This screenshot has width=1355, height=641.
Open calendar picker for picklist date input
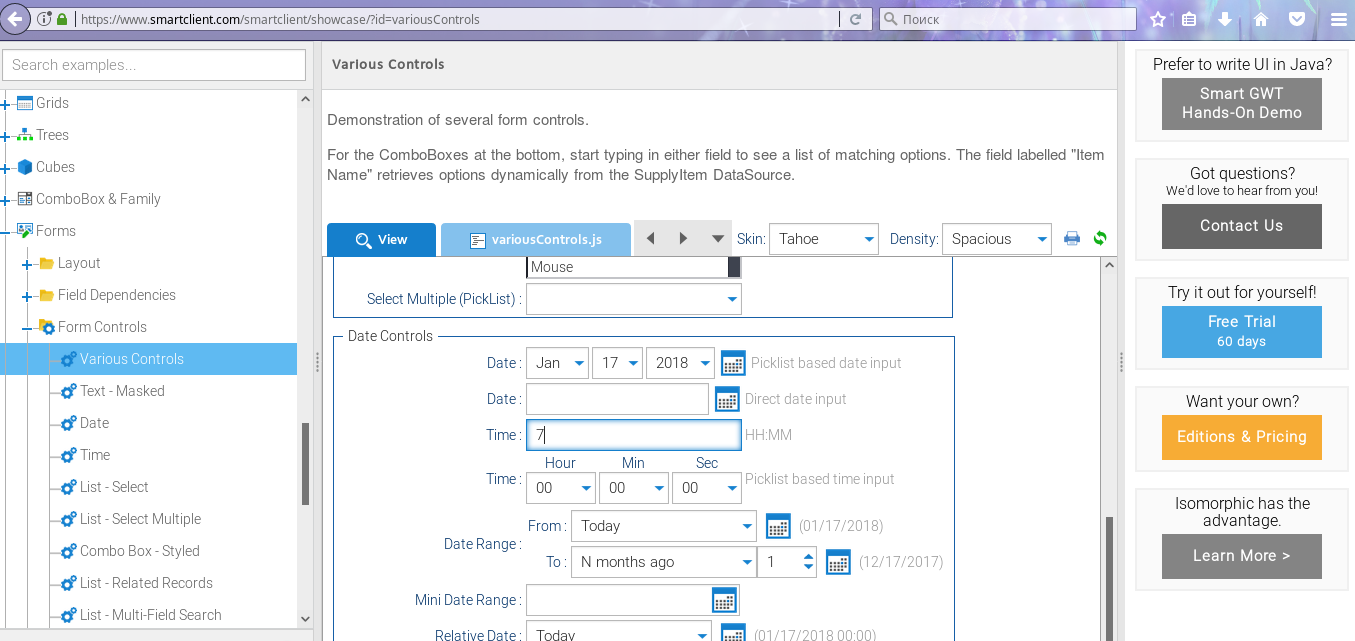coord(733,363)
